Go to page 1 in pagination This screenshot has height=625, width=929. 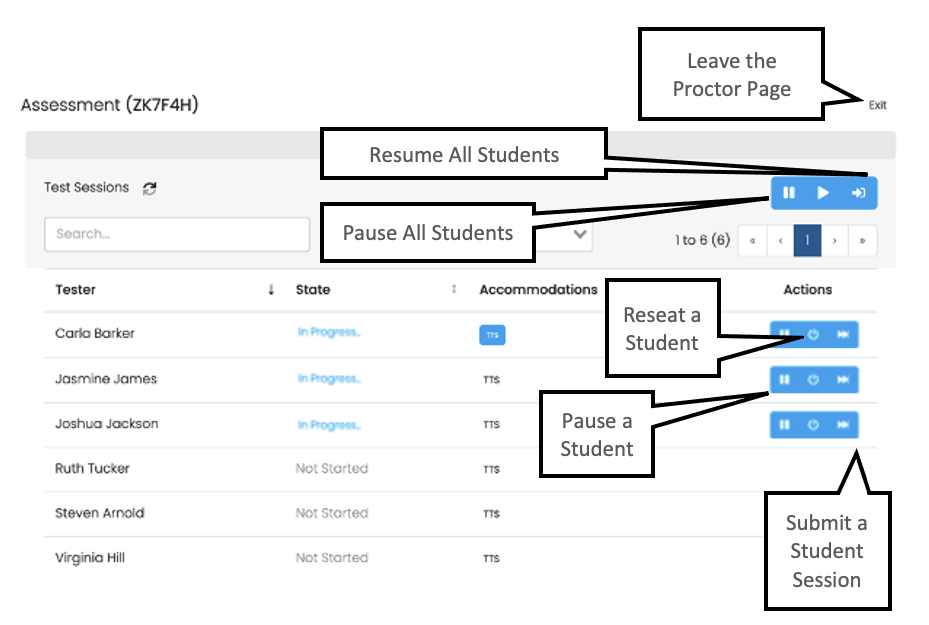tap(807, 241)
